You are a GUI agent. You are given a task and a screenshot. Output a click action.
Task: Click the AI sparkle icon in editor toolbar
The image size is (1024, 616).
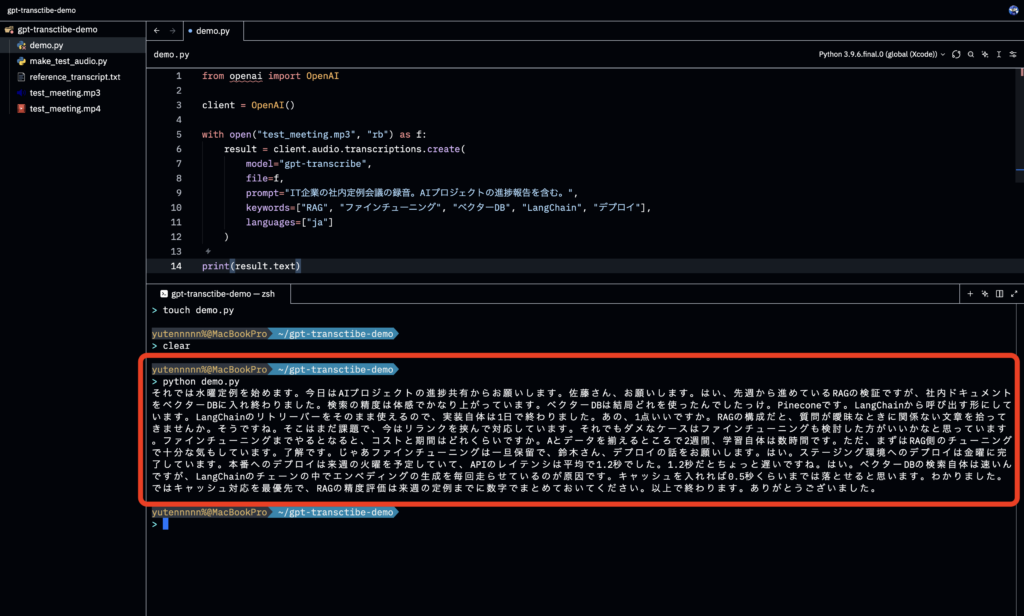click(x=985, y=54)
